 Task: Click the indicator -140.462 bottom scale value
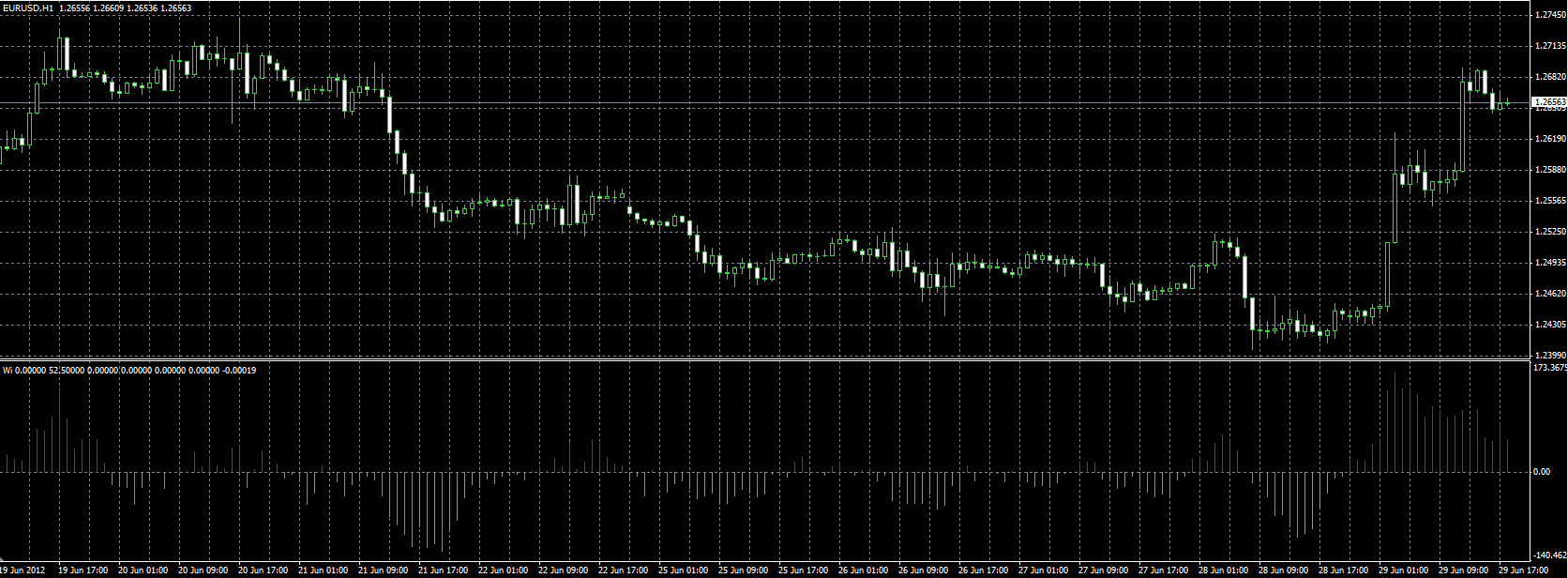pos(1549,556)
